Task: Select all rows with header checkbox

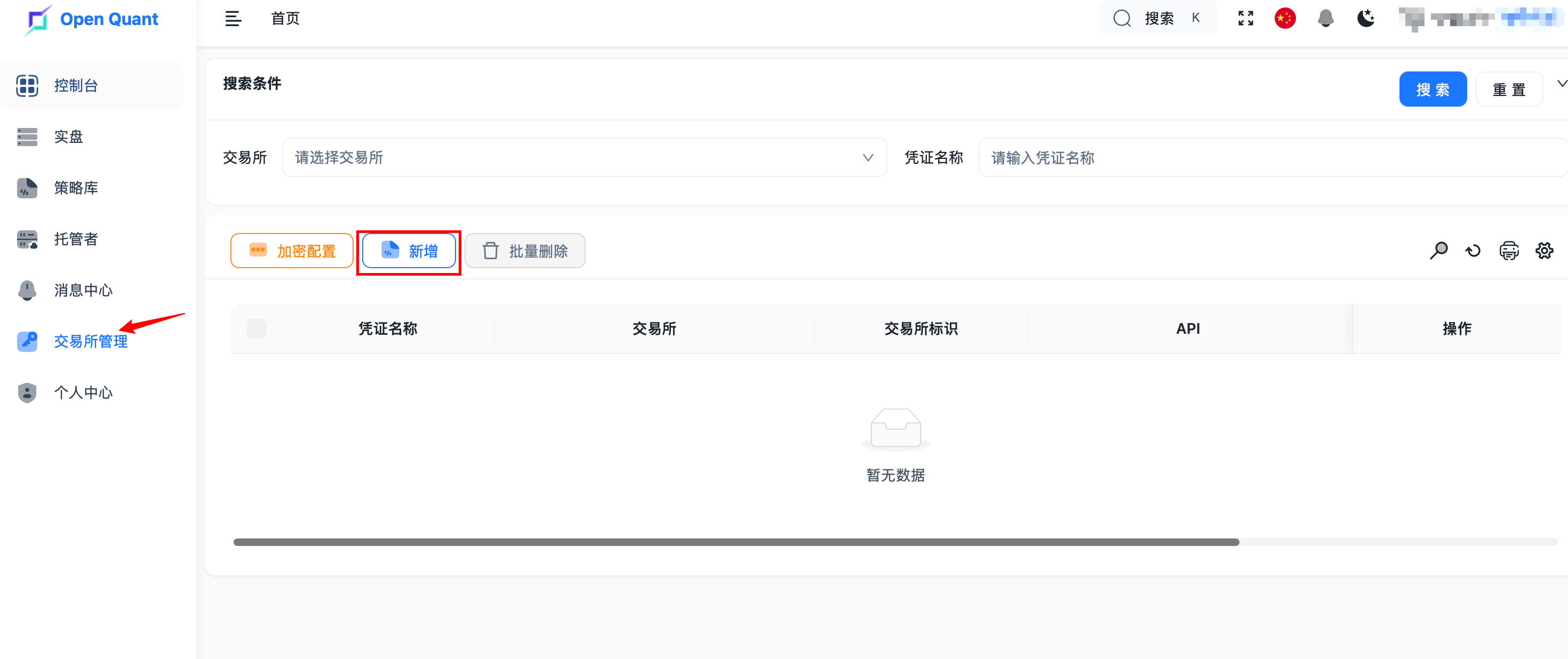Action: 256,328
